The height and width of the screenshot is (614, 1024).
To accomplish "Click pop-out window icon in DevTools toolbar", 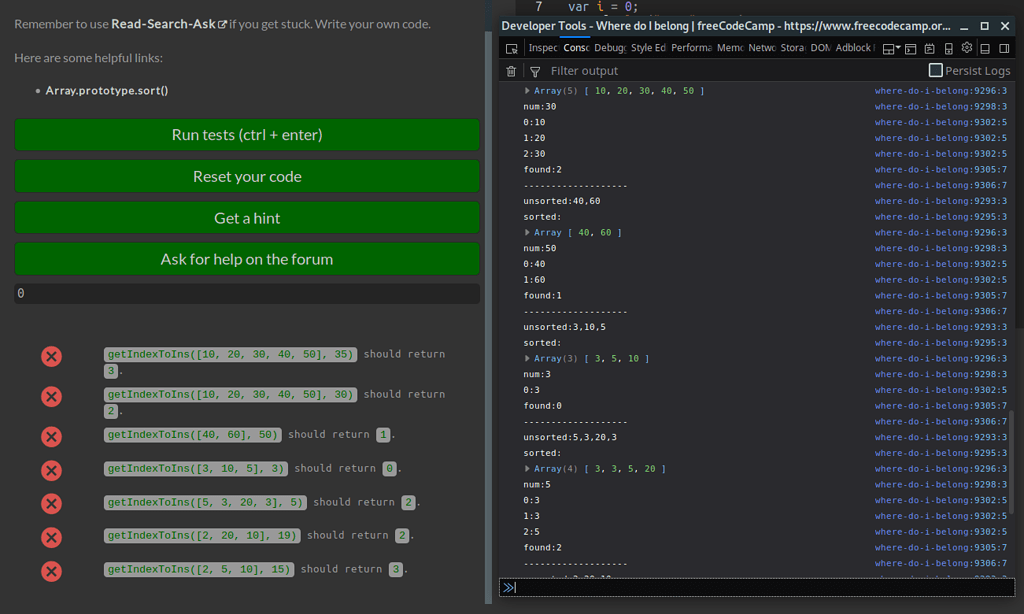I will (911, 47).
